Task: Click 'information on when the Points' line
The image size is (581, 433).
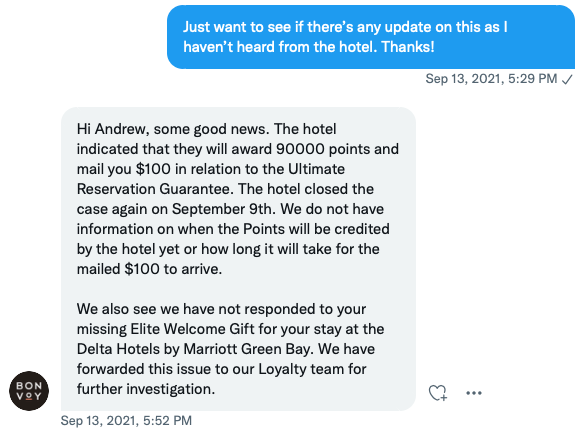Action: point(233,229)
